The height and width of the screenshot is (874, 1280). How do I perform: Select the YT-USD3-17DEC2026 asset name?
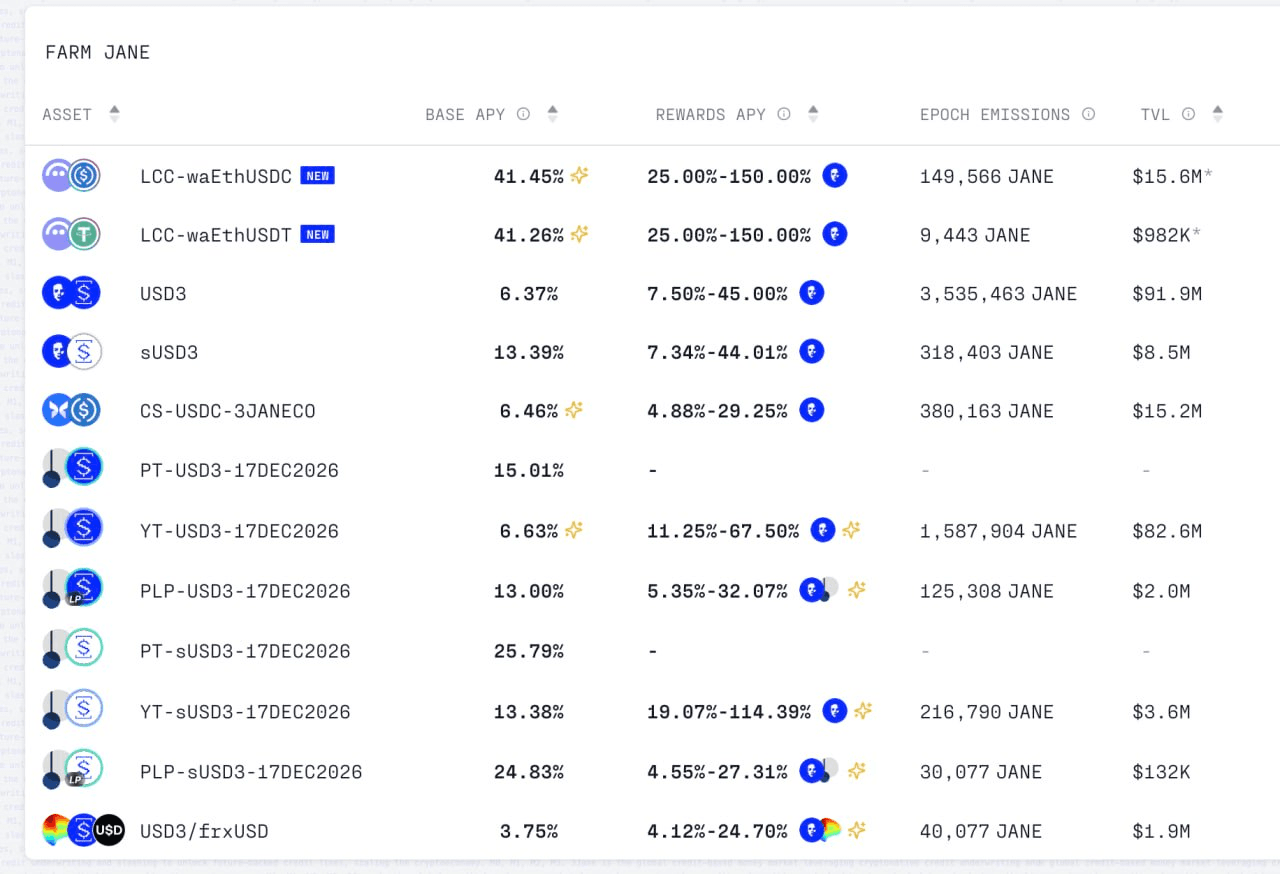point(239,531)
